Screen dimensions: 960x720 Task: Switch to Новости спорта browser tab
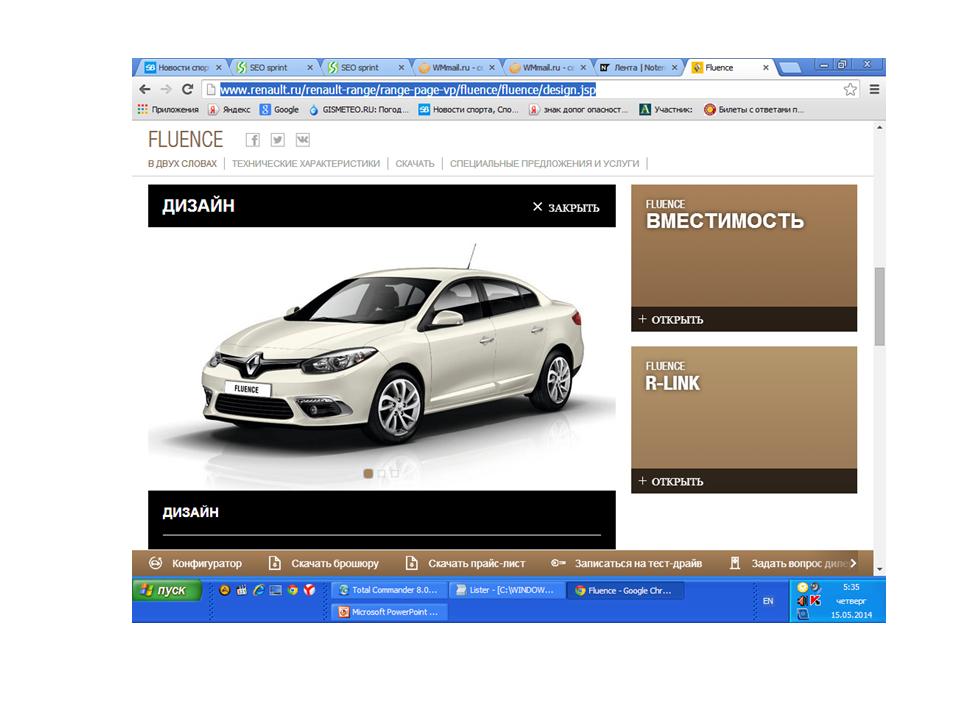182,67
